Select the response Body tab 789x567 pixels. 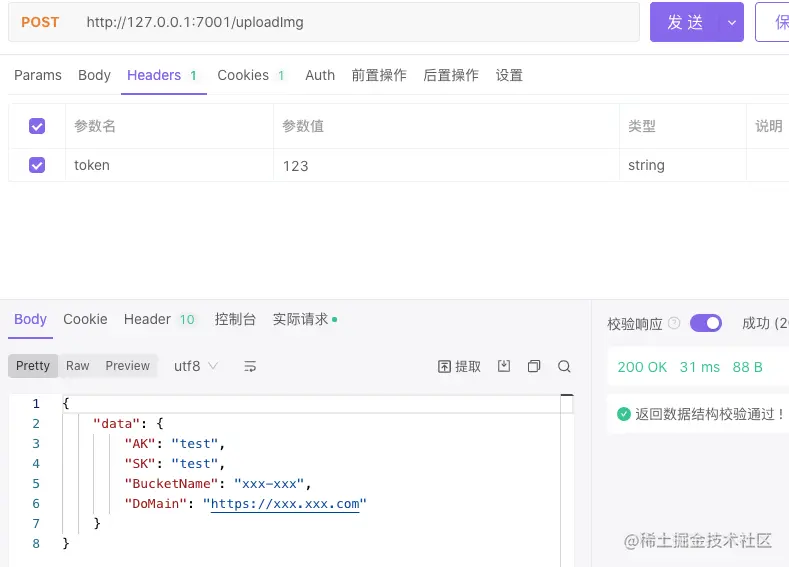tap(30, 319)
